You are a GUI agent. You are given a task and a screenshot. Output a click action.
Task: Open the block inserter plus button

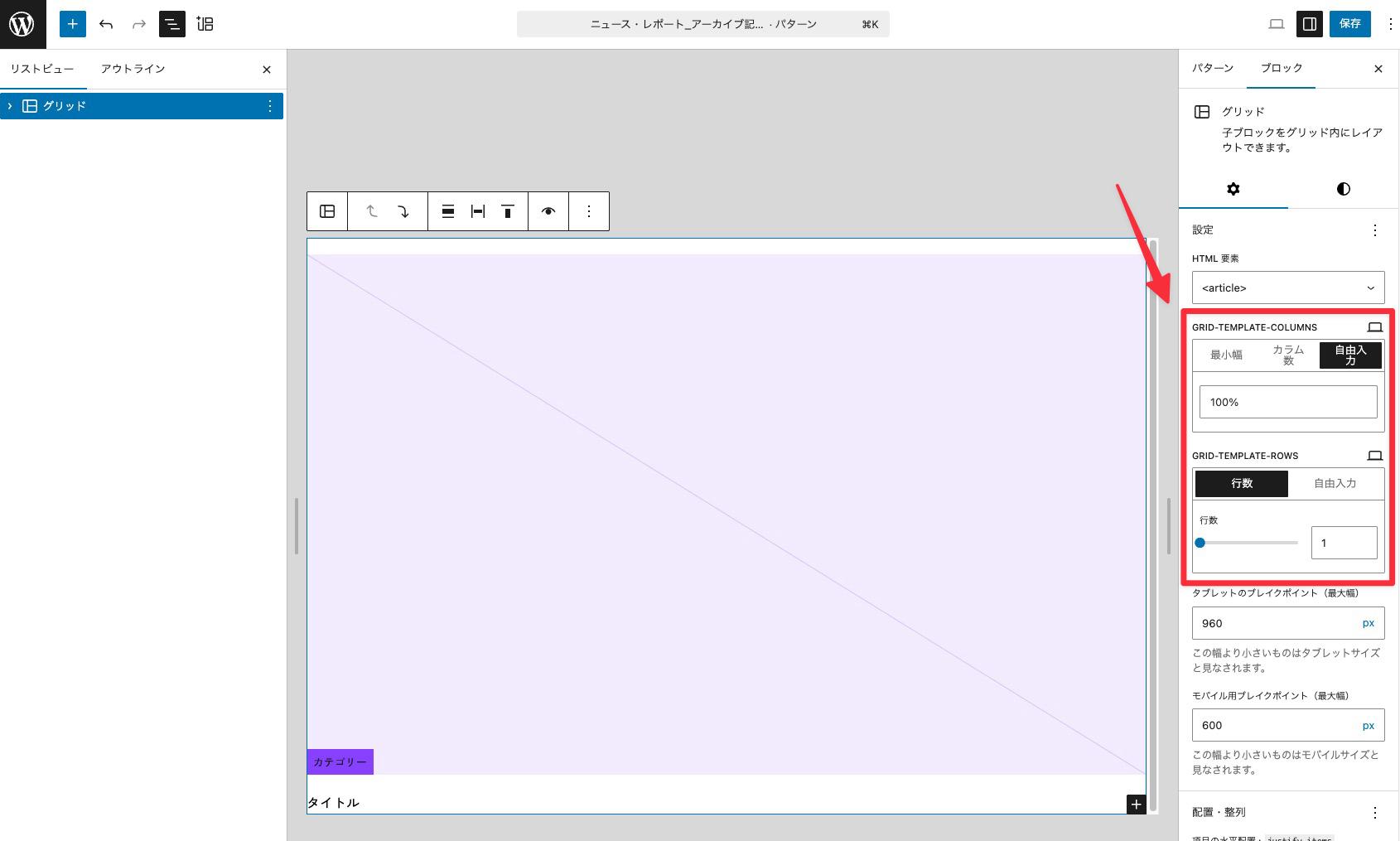[73, 24]
